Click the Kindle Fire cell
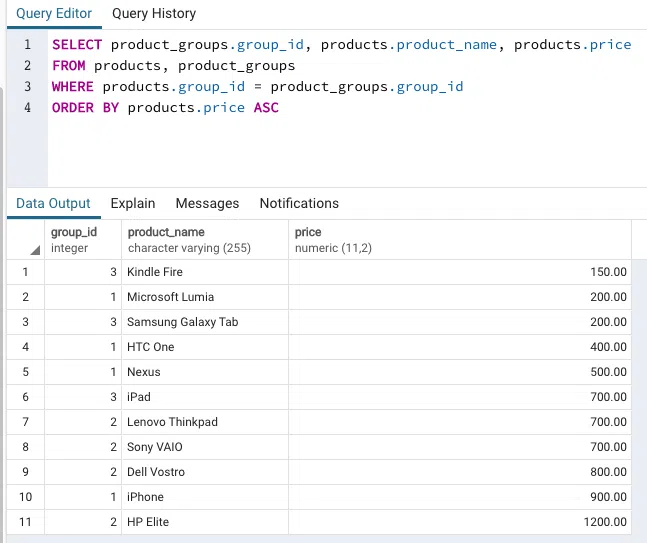Viewport: 647px width, 543px height. [x=205, y=272]
